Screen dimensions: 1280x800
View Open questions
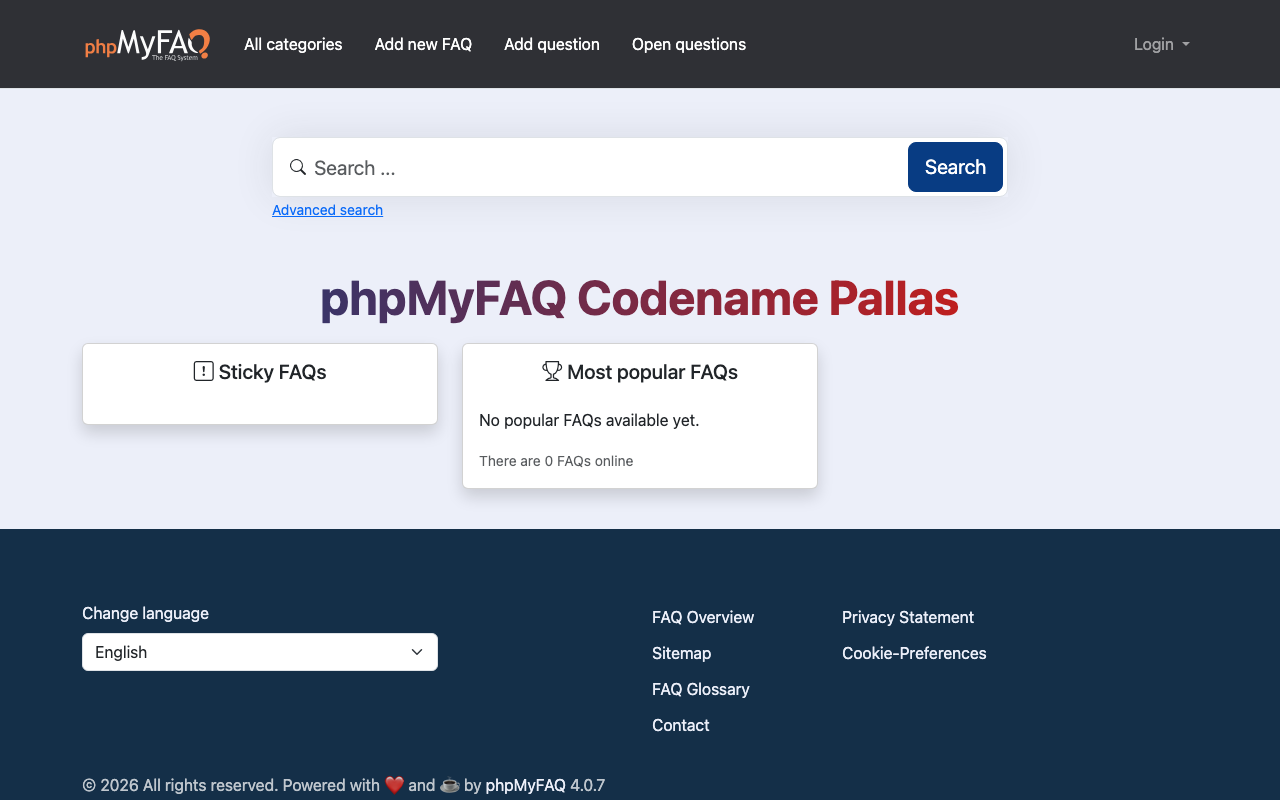point(689,44)
